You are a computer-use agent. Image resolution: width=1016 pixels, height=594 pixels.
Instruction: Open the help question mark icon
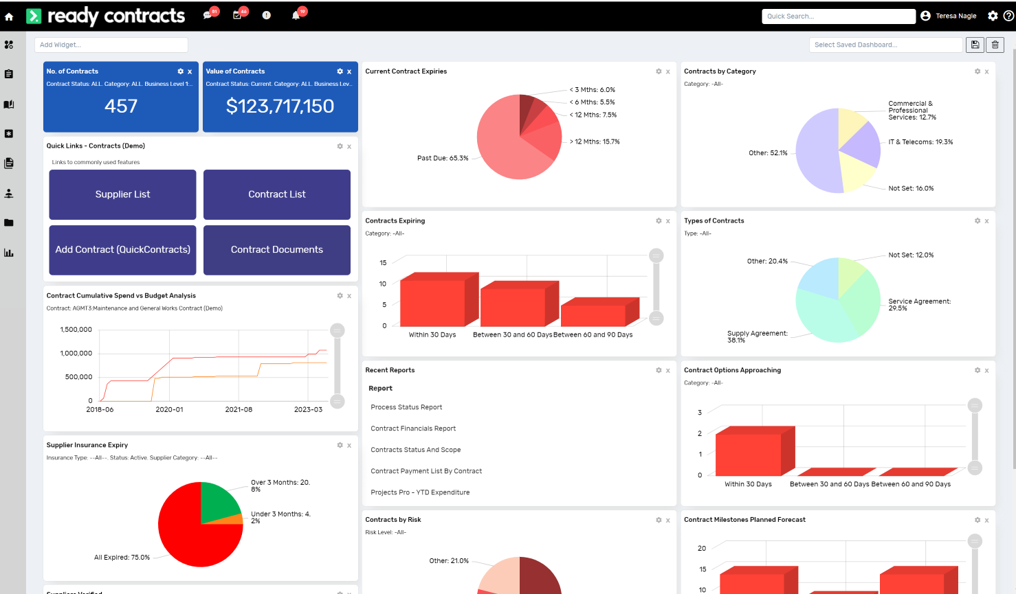pos(1008,16)
